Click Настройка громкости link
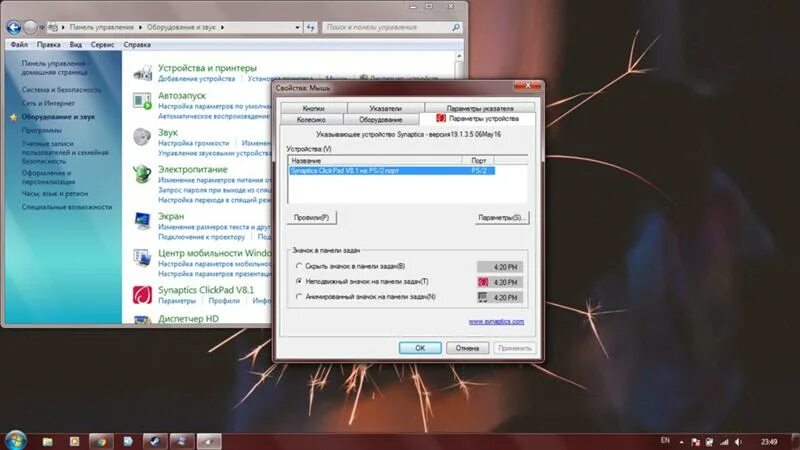 [193, 143]
